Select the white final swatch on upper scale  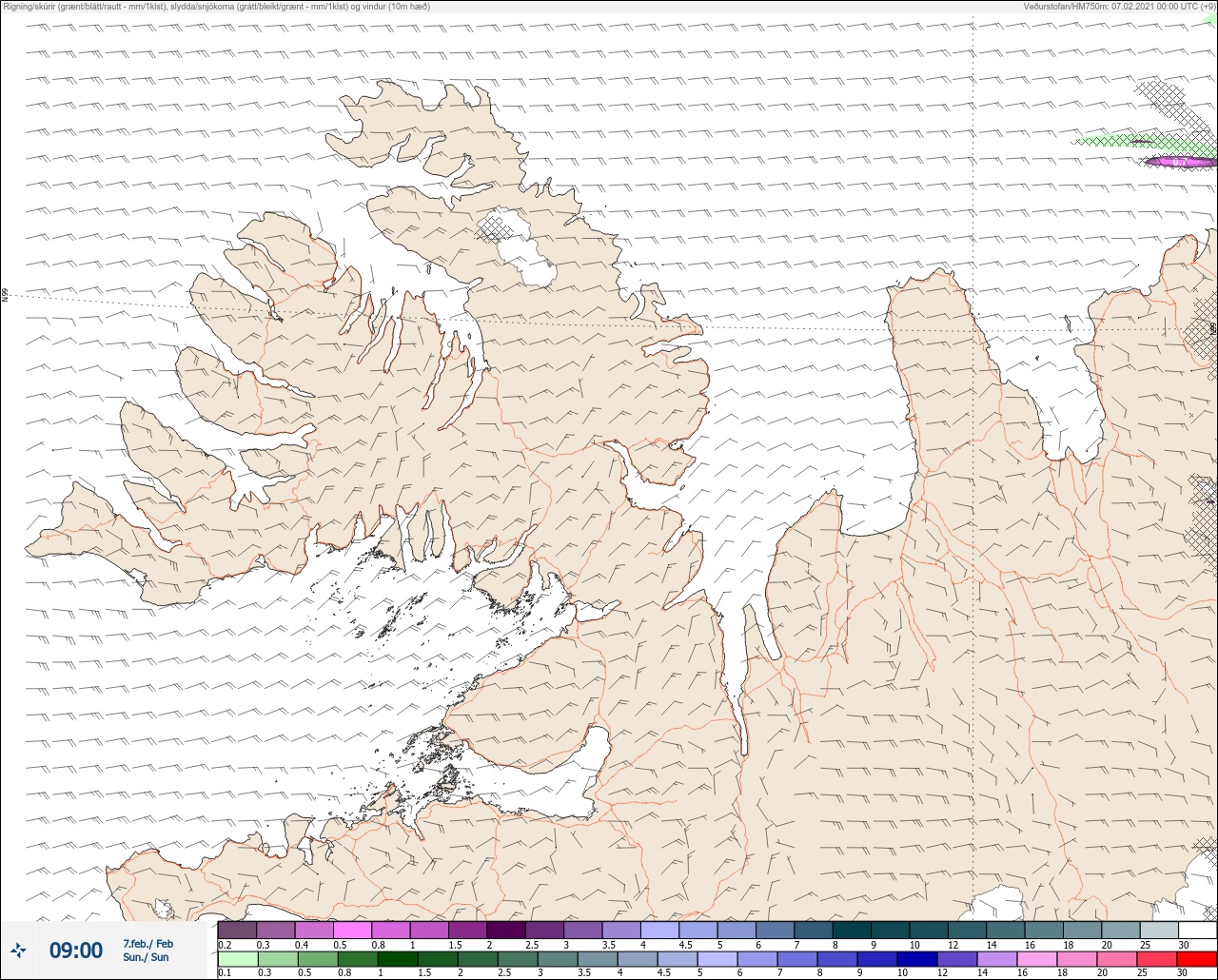(x=1197, y=930)
